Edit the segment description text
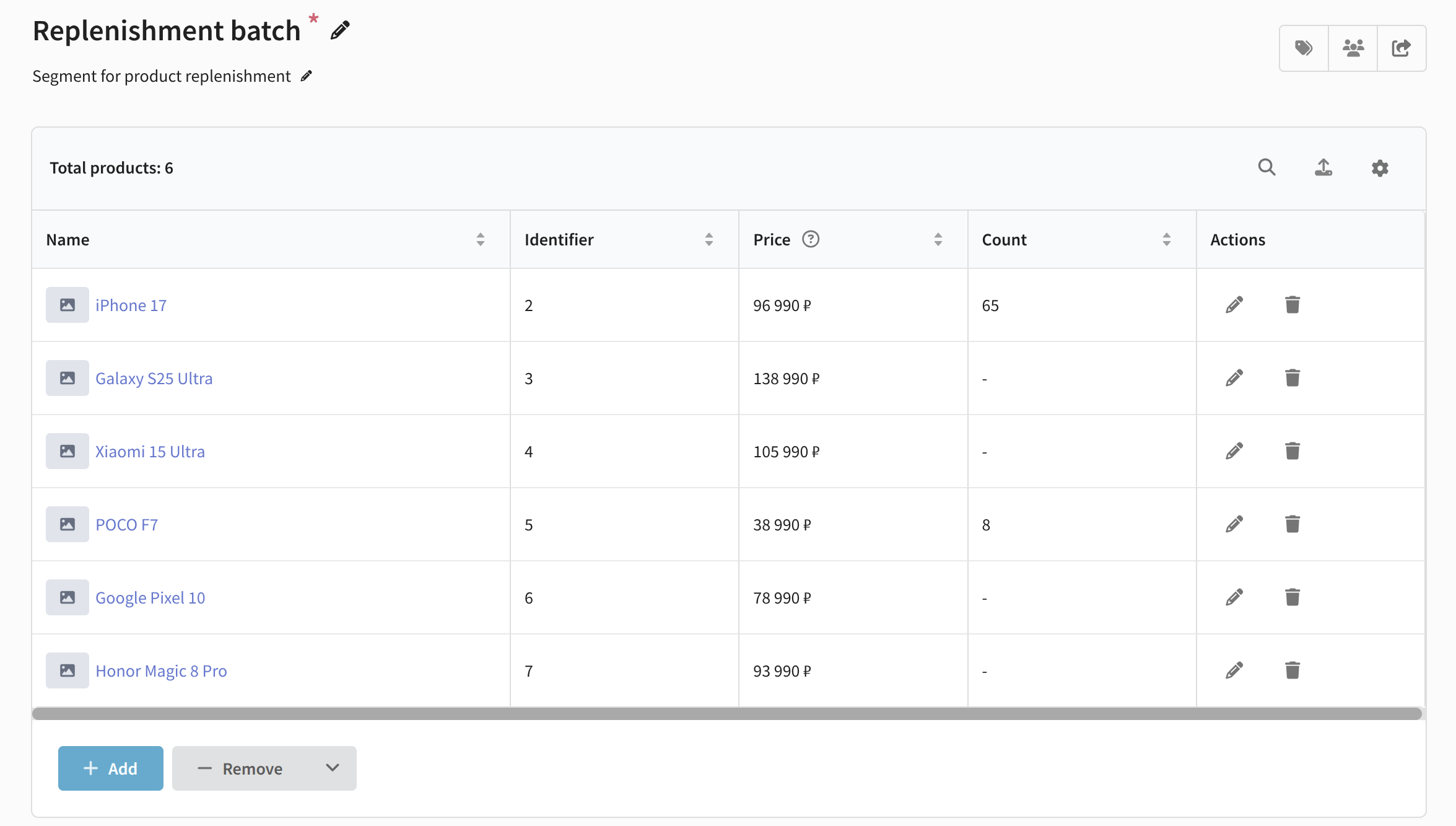 click(307, 76)
